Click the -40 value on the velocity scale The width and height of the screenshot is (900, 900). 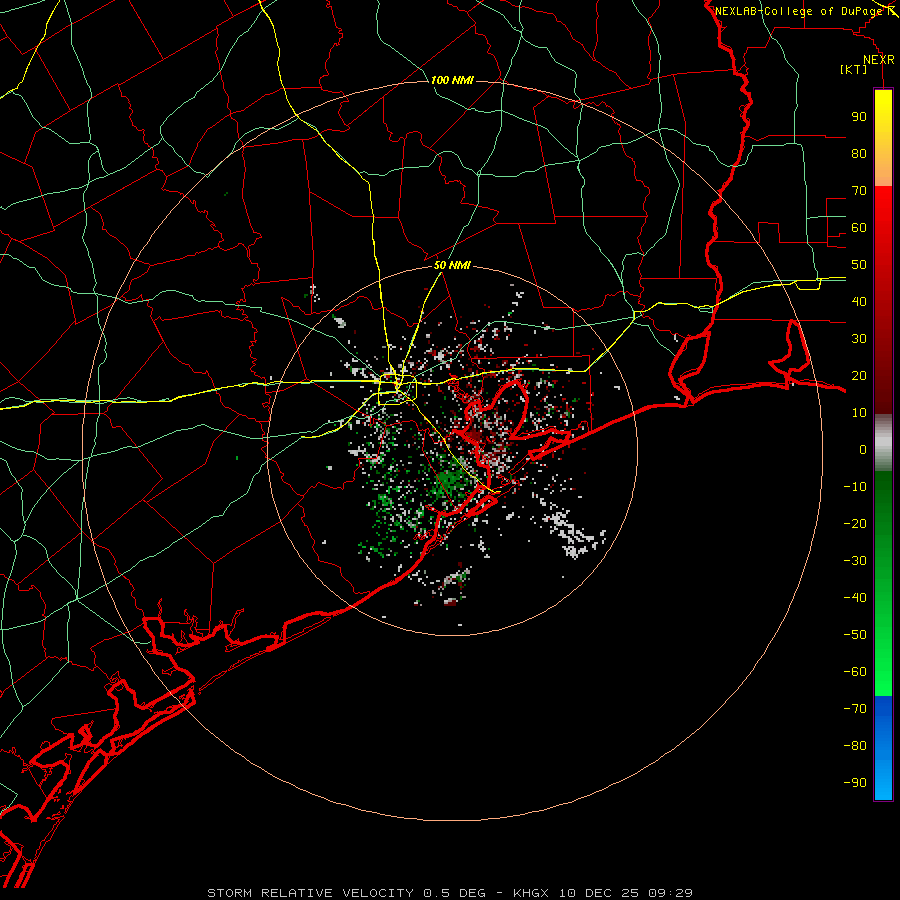pos(855,598)
